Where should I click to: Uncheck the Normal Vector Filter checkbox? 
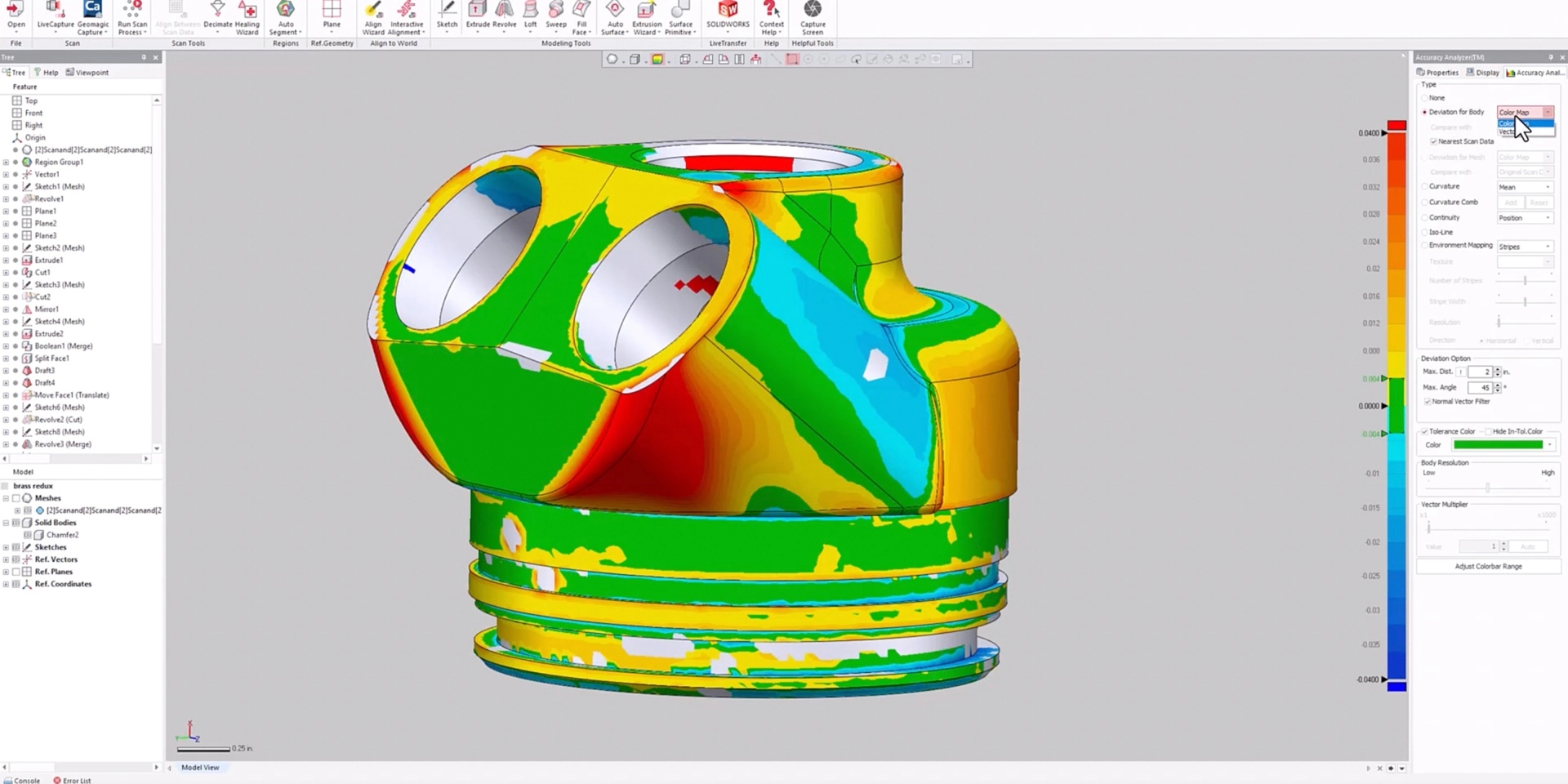pyautogui.click(x=1428, y=402)
